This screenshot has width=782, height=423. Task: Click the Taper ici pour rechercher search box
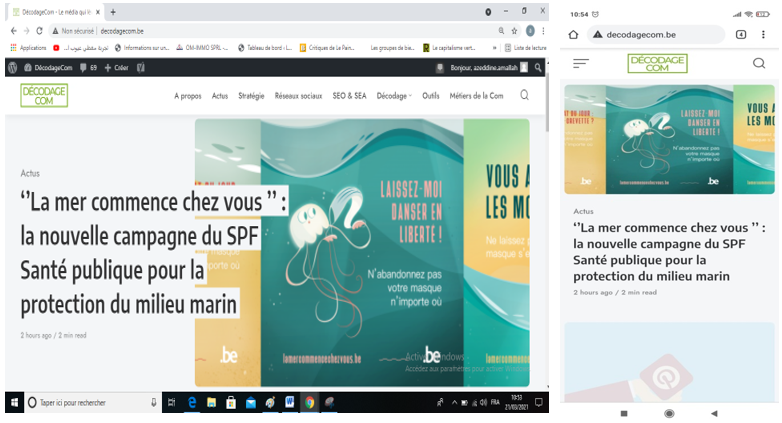point(92,403)
